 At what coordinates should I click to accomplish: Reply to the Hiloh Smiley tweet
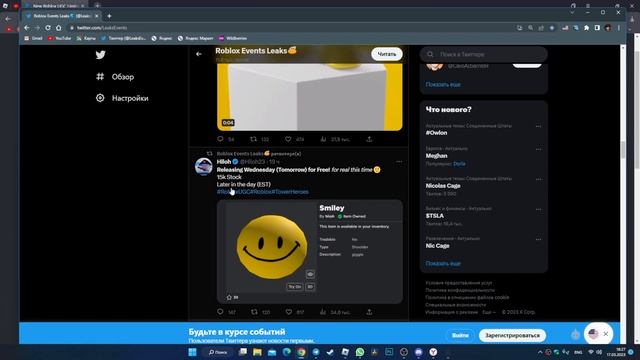point(220,312)
